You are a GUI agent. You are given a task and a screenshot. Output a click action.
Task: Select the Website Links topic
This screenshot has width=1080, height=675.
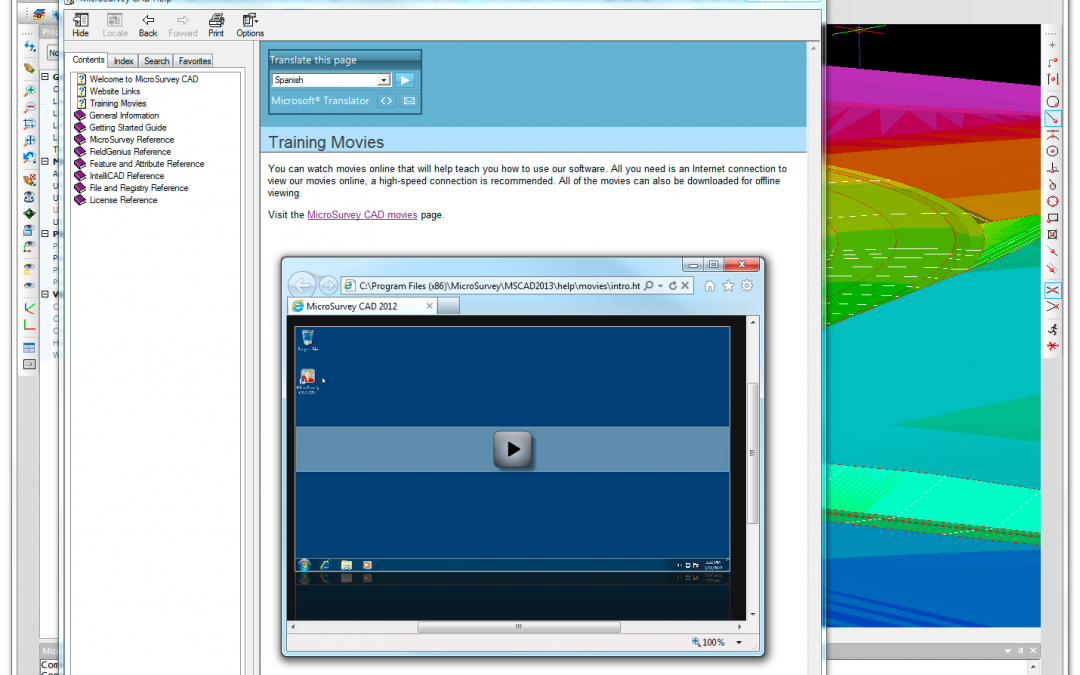pos(115,91)
